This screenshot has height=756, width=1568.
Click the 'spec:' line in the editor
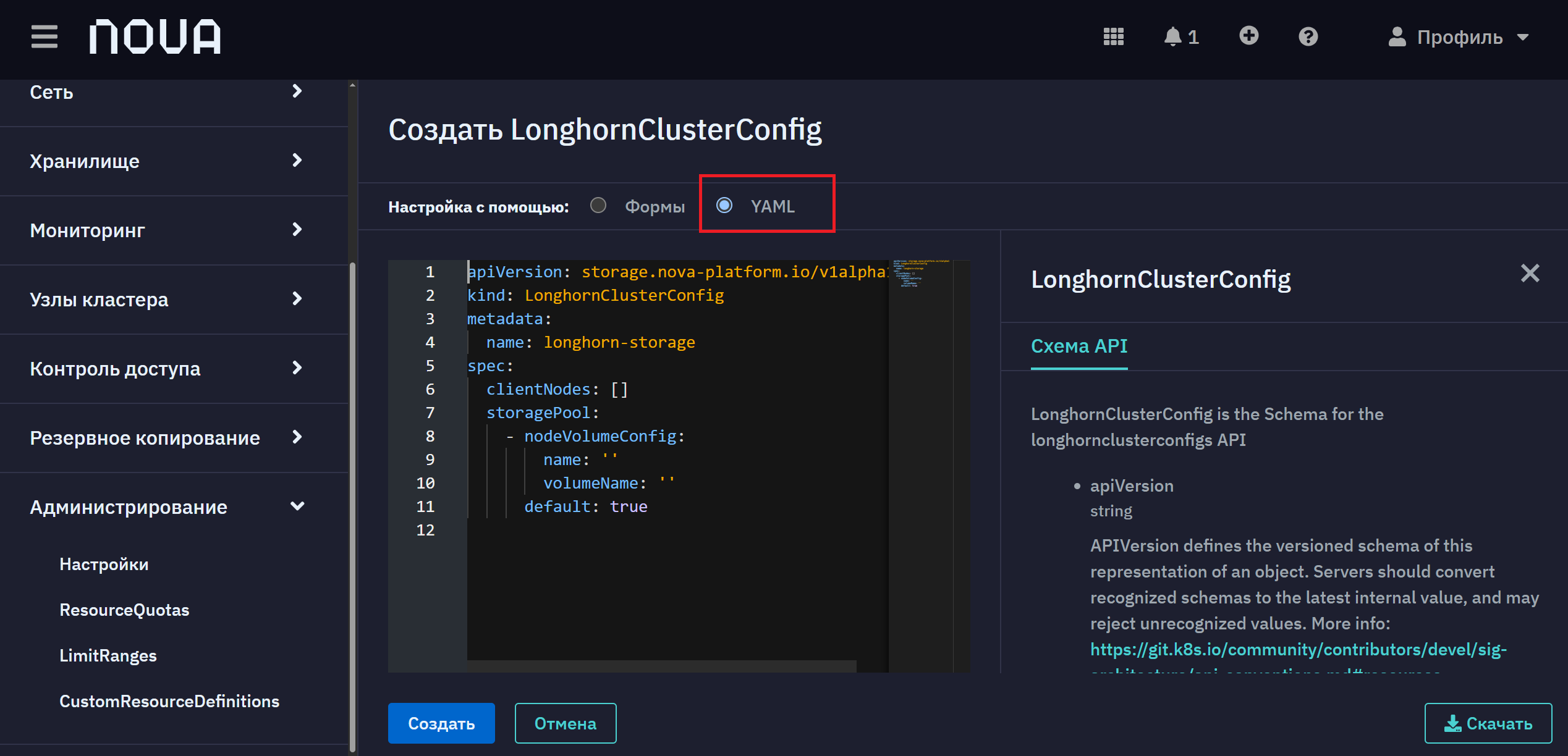click(x=490, y=366)
